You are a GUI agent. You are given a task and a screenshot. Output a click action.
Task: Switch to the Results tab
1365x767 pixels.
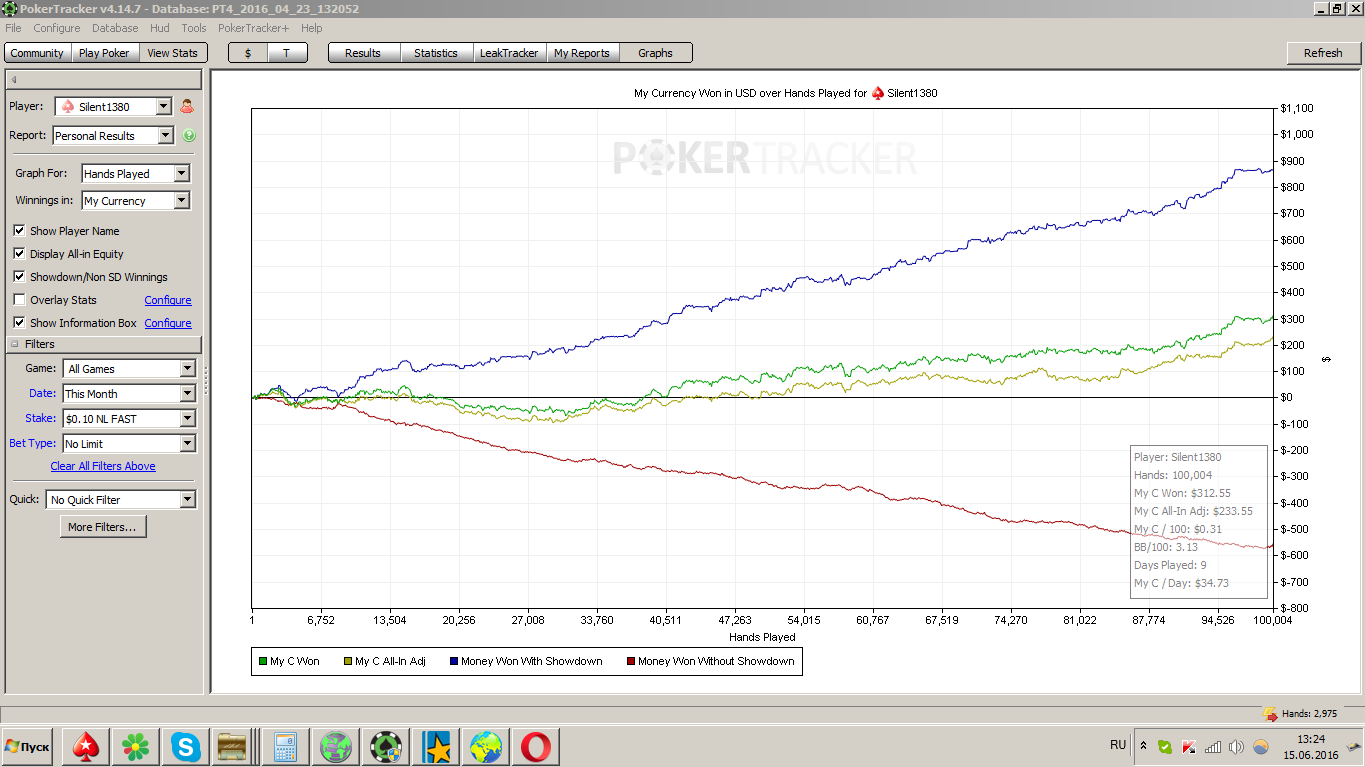pos(363,53)
